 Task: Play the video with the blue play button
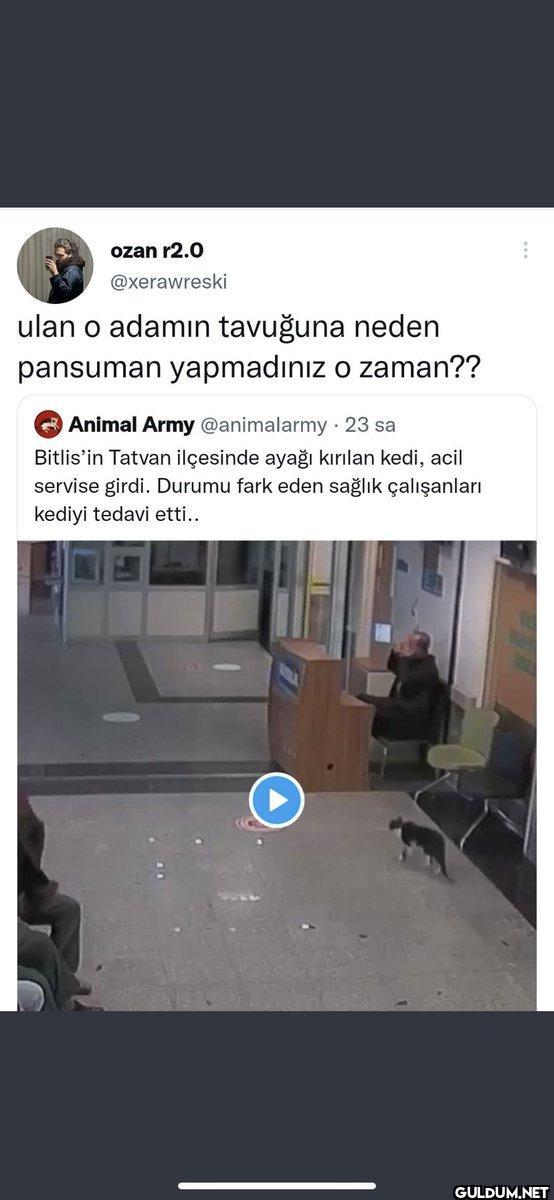pos(276,800)
